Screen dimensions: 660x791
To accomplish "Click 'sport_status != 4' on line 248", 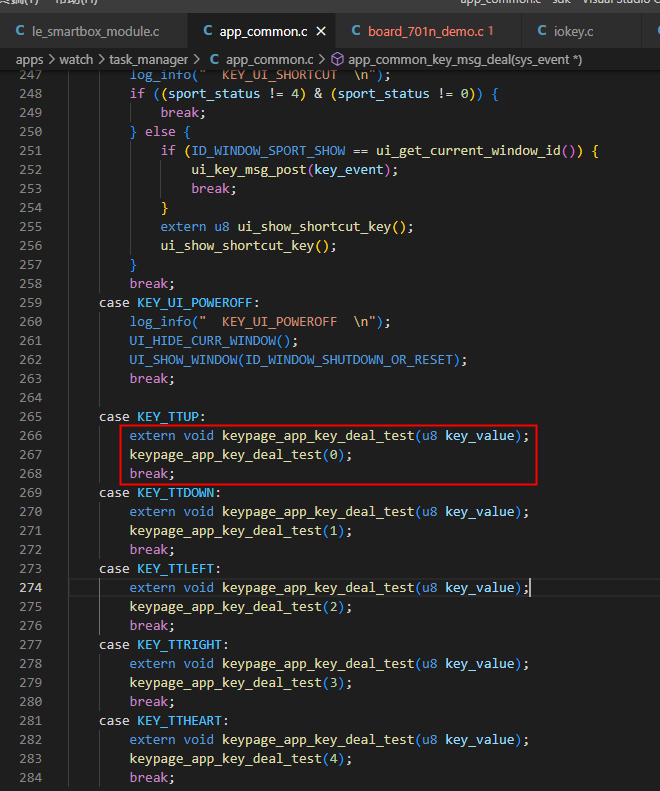I will (x=234, y=94).
